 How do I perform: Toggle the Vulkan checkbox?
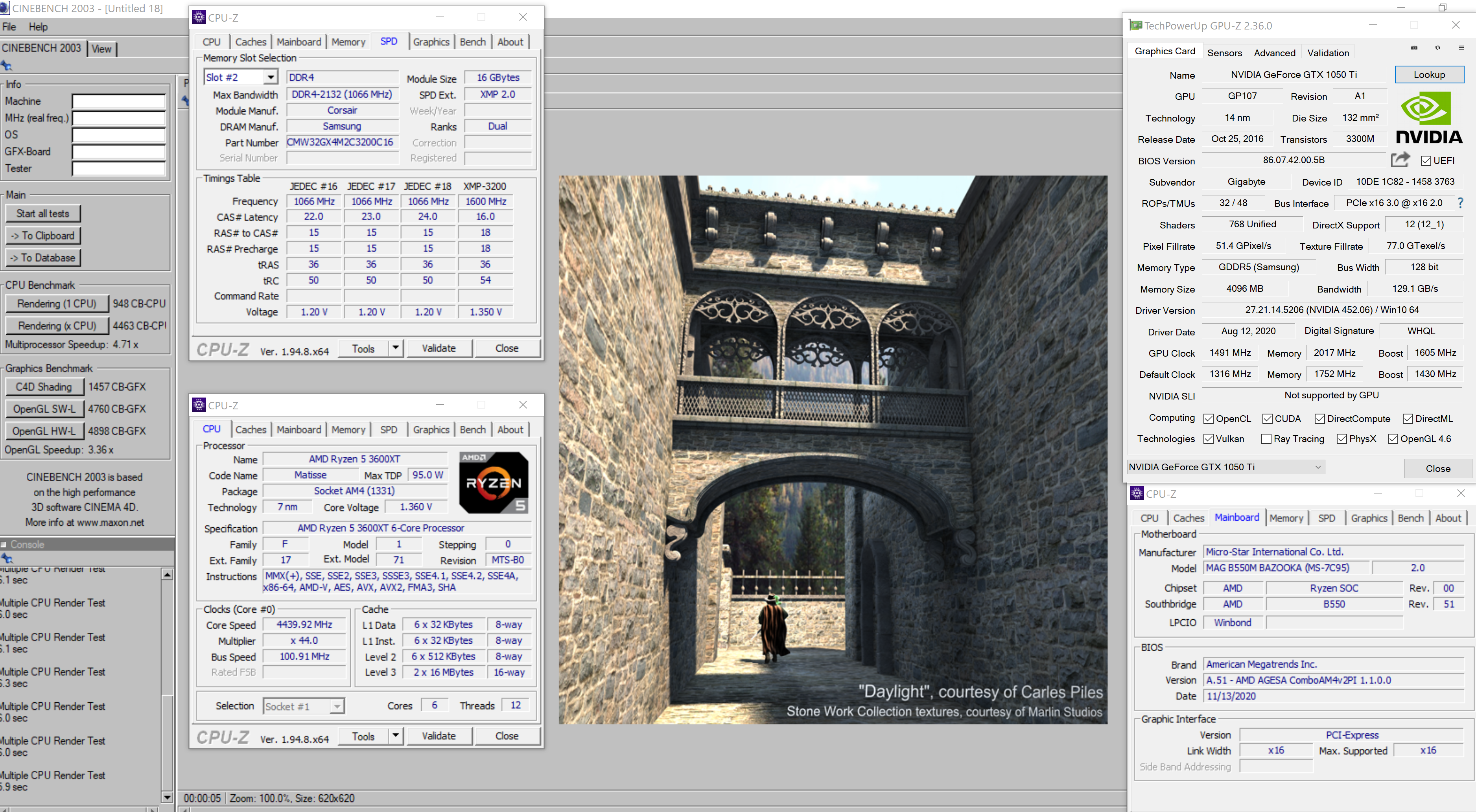point(1209,439)
